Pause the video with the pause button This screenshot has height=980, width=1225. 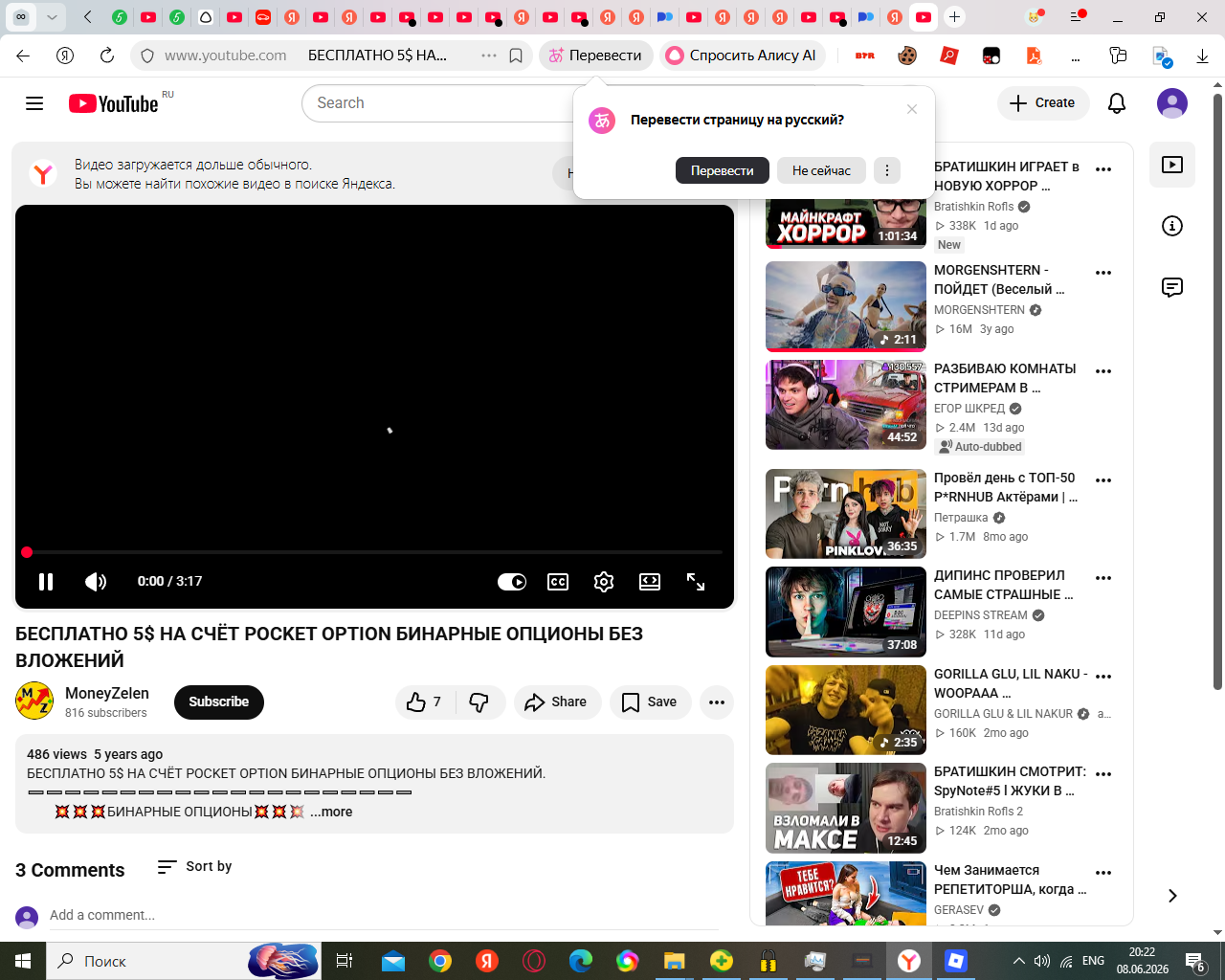(x=46, y=581)
